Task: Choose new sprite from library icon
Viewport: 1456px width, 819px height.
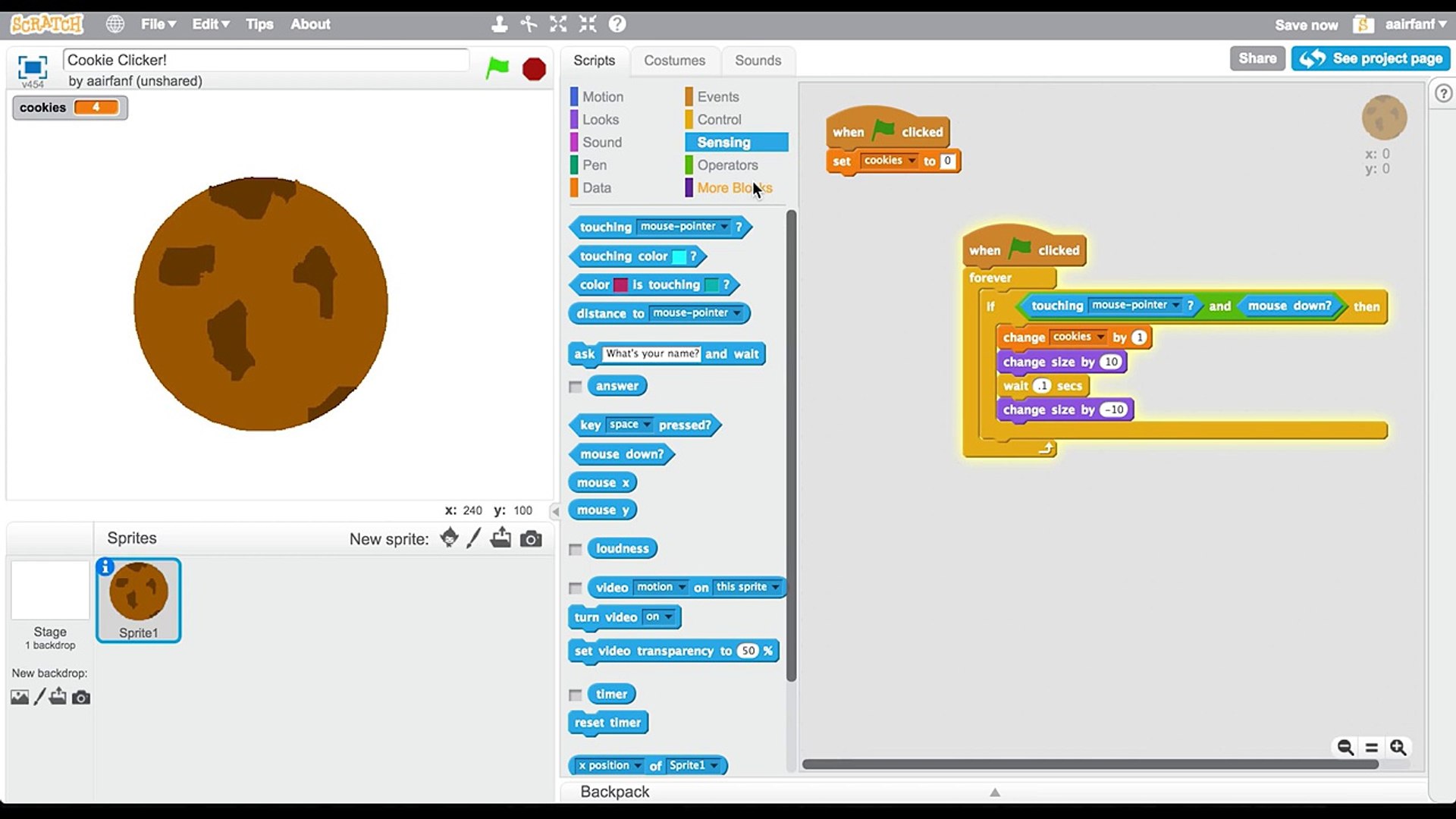Action: point(449,538)
